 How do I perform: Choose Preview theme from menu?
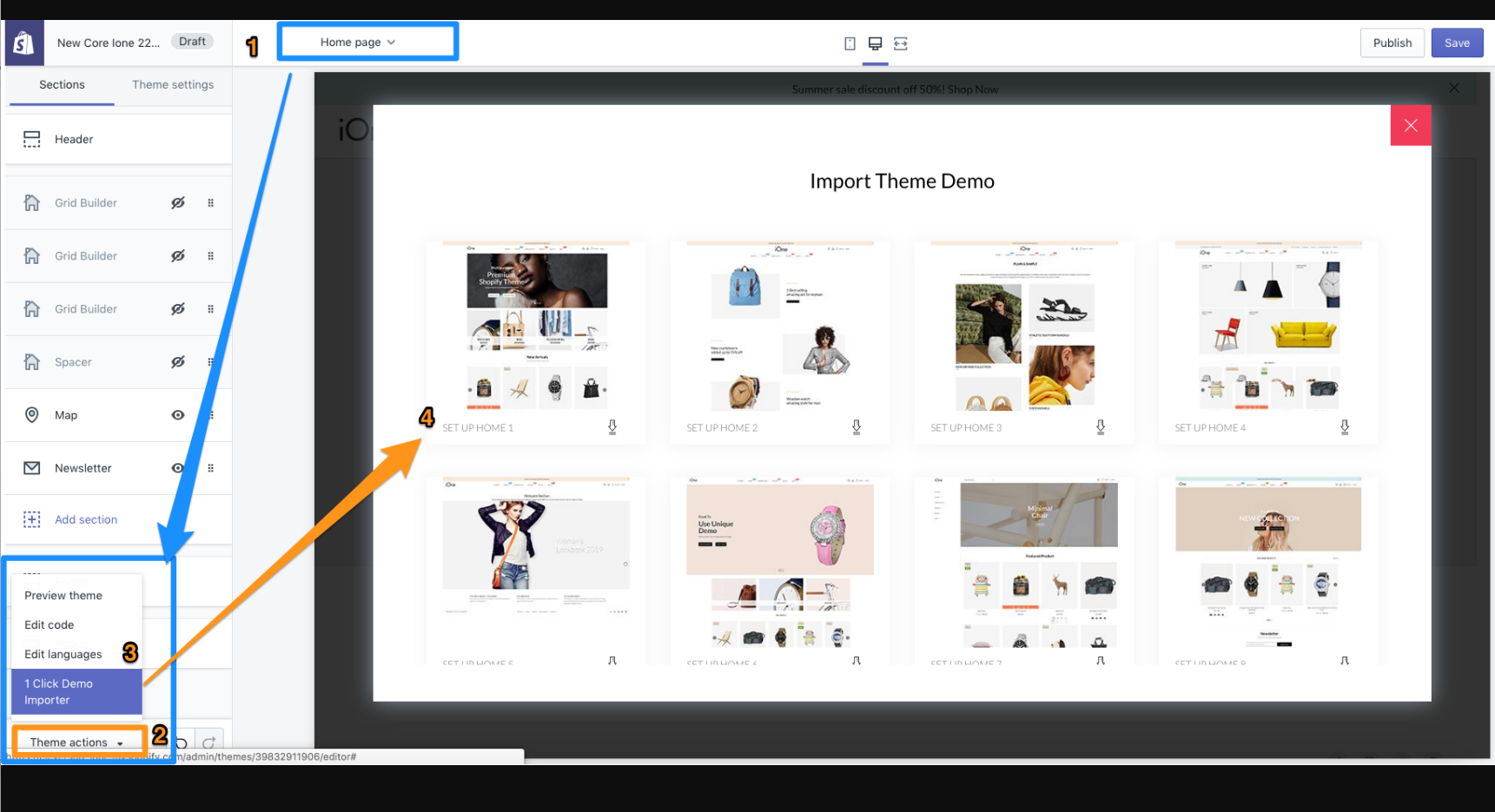click(x=63, y=596)
